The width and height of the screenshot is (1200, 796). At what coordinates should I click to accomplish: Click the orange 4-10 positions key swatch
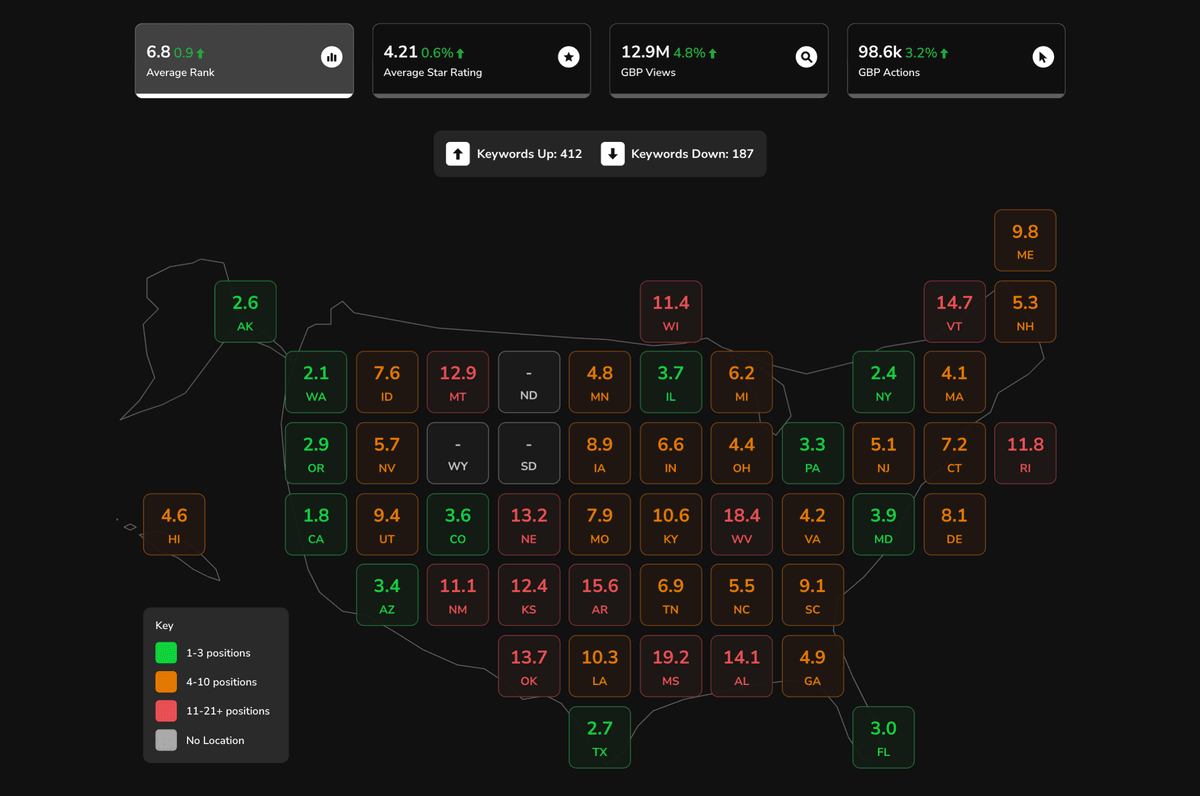166,682
